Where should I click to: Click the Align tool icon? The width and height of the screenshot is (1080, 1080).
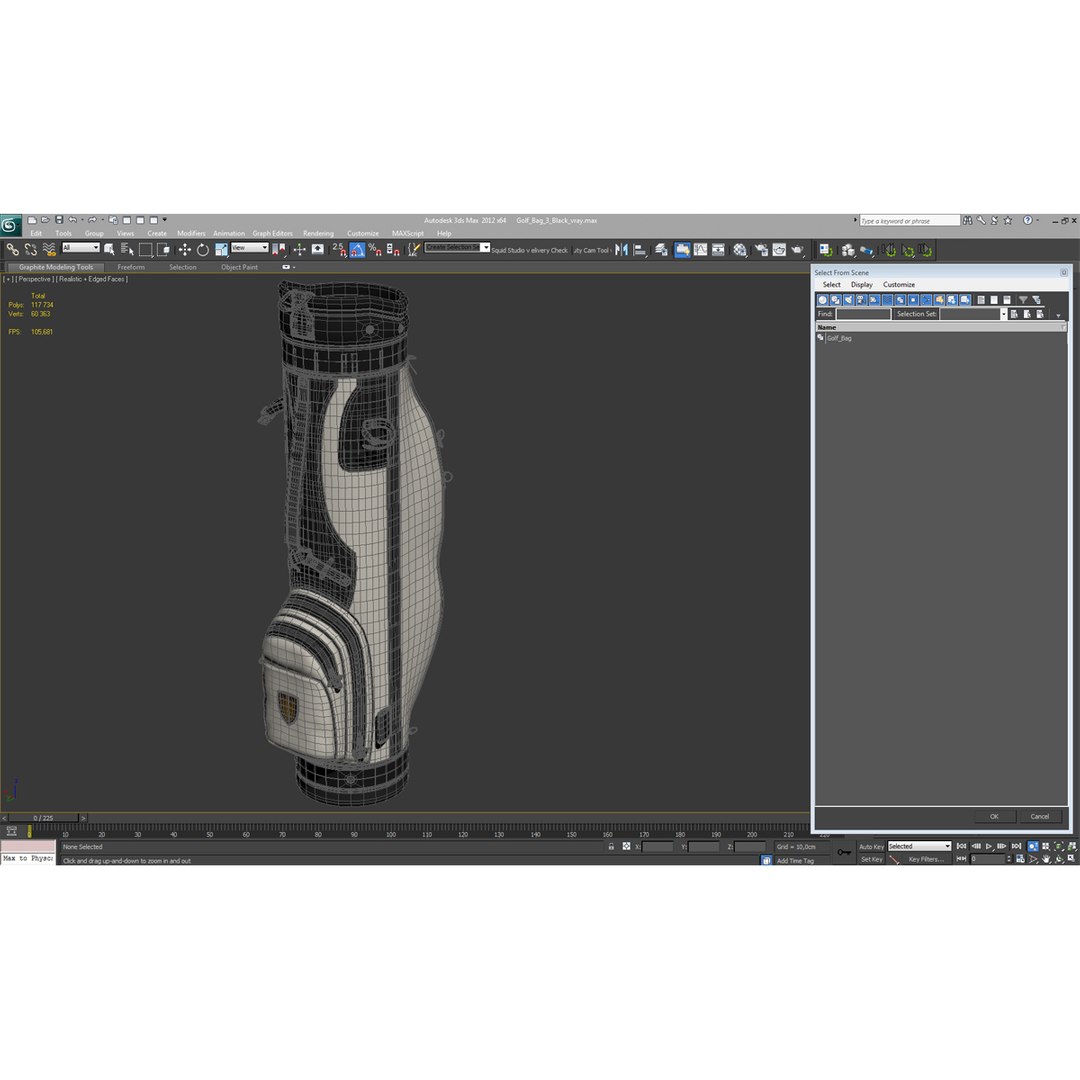(x=640, y=250)
